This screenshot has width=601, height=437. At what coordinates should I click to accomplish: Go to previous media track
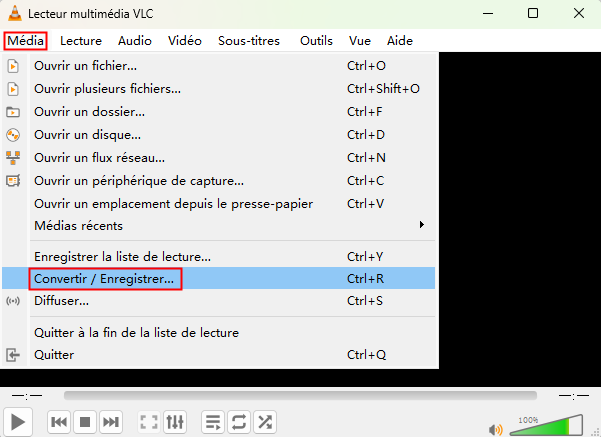[59, 422]
